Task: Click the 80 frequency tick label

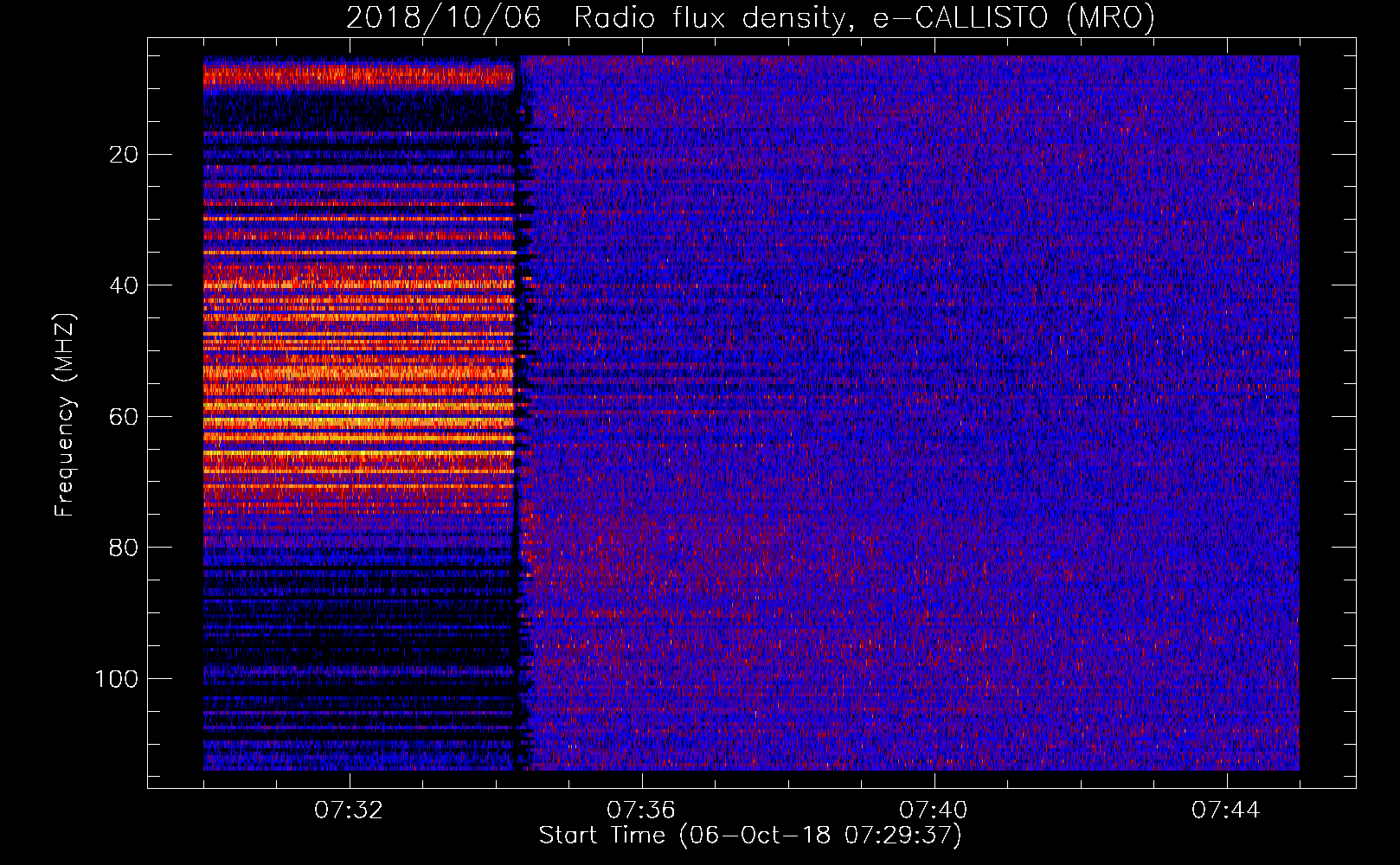Action: pos(125,548)
